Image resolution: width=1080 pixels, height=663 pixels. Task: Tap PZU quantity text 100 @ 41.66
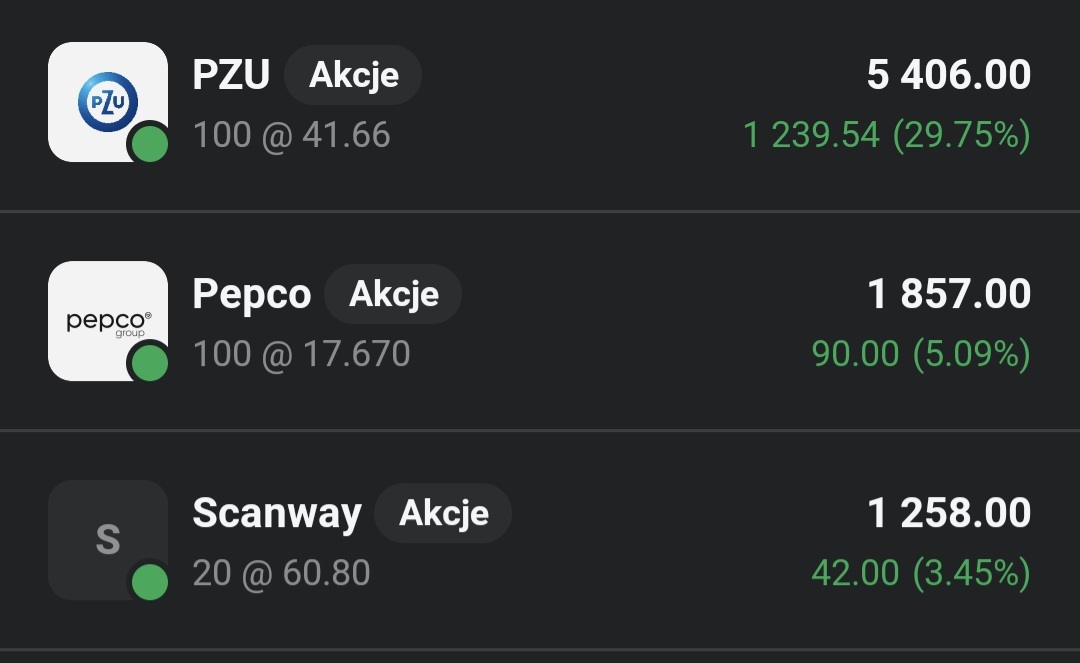click(x=291, y=135)
